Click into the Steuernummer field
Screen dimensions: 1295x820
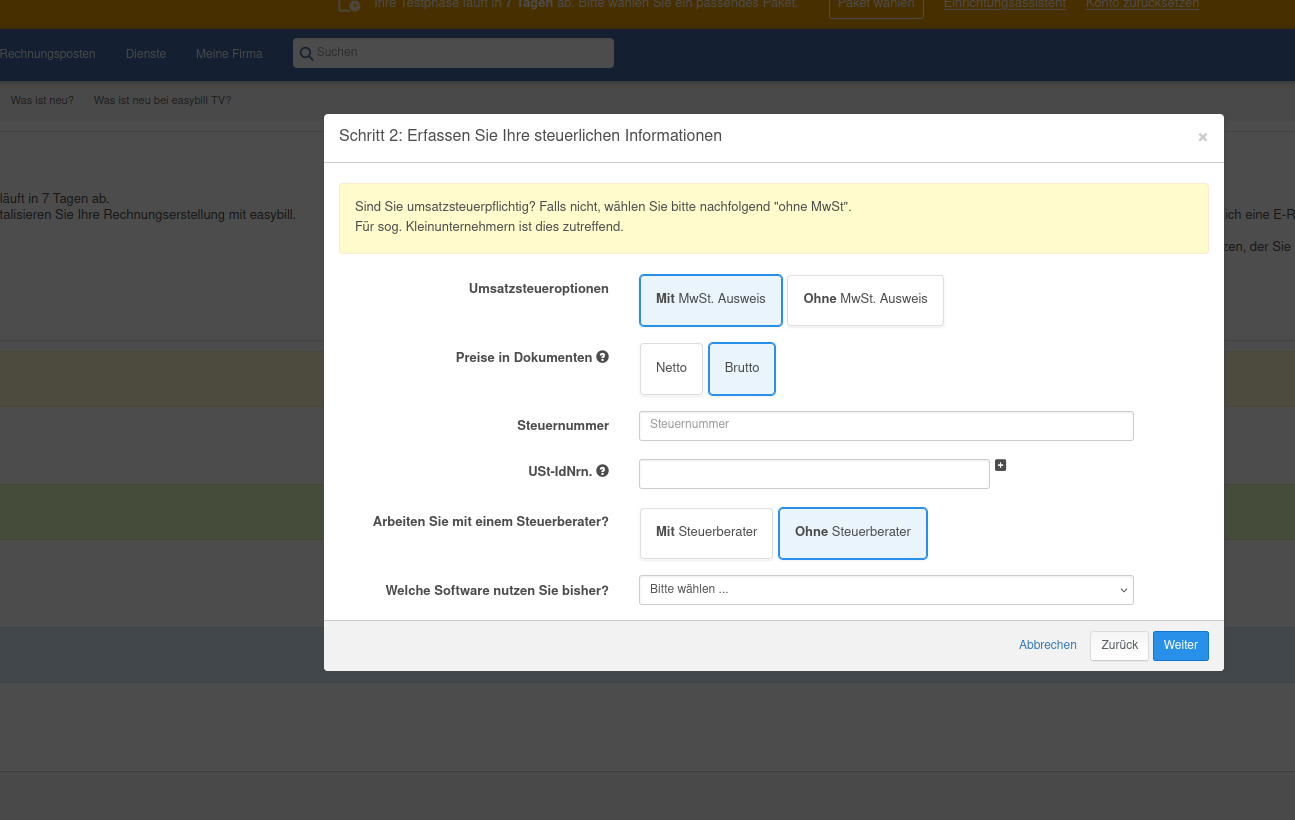885,425
